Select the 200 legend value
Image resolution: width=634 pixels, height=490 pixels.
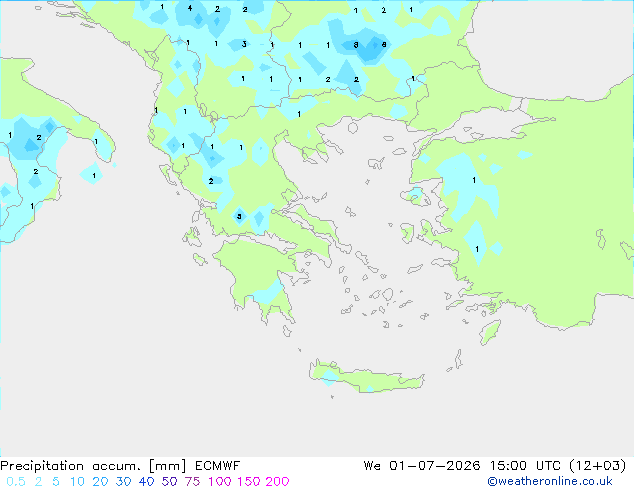277,482
